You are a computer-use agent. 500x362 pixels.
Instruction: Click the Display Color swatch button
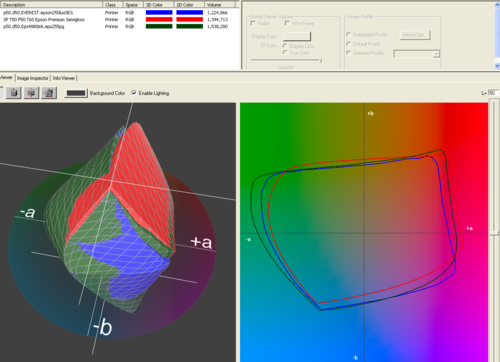pyautogui.click(x=297, y=36)
